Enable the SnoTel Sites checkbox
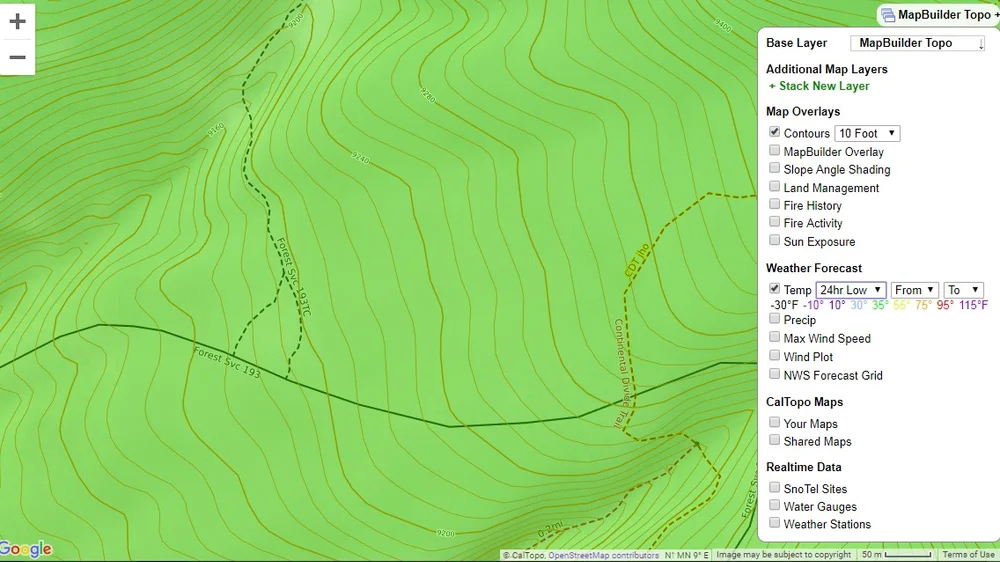 [774, 487]
